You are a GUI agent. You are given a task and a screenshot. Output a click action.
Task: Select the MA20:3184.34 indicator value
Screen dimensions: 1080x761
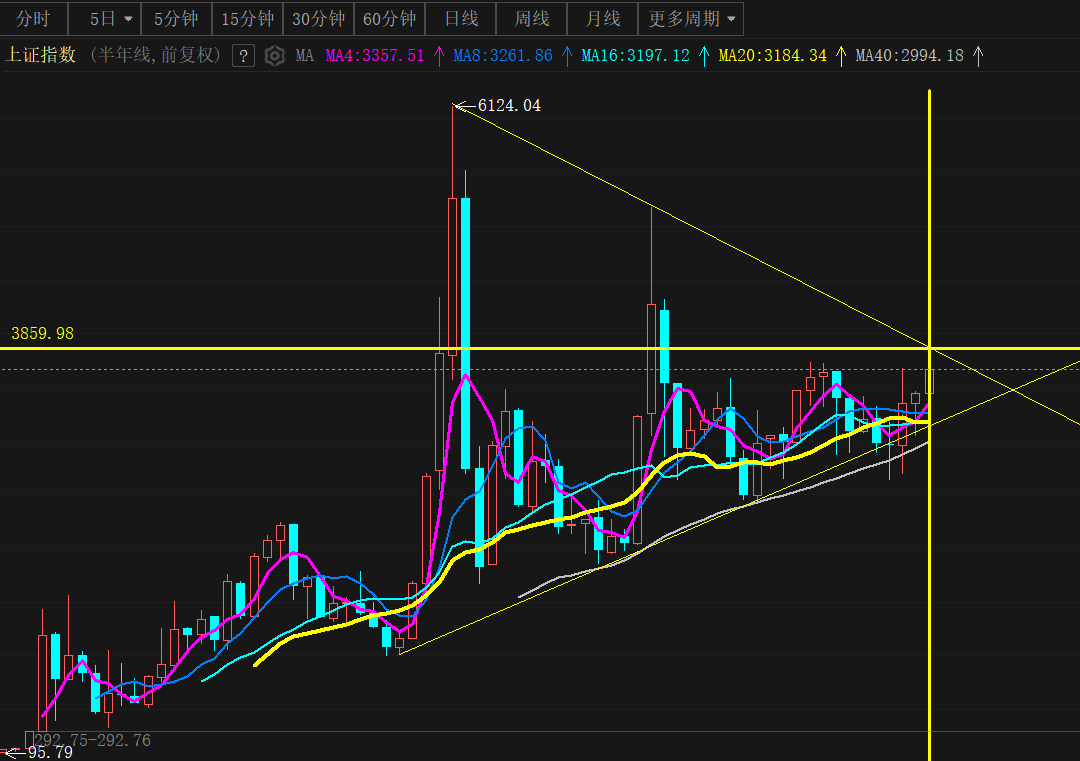[x=772, y=56]
